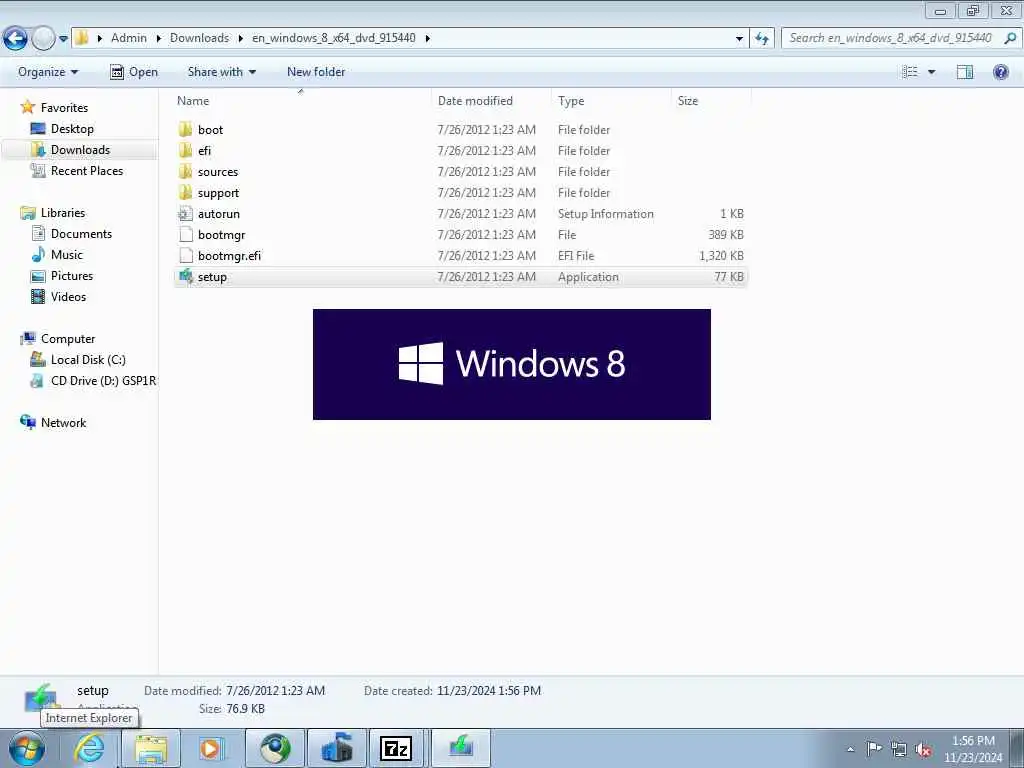Open the view options dropdown arrow

pyautogui.click(x=931, y=72)
